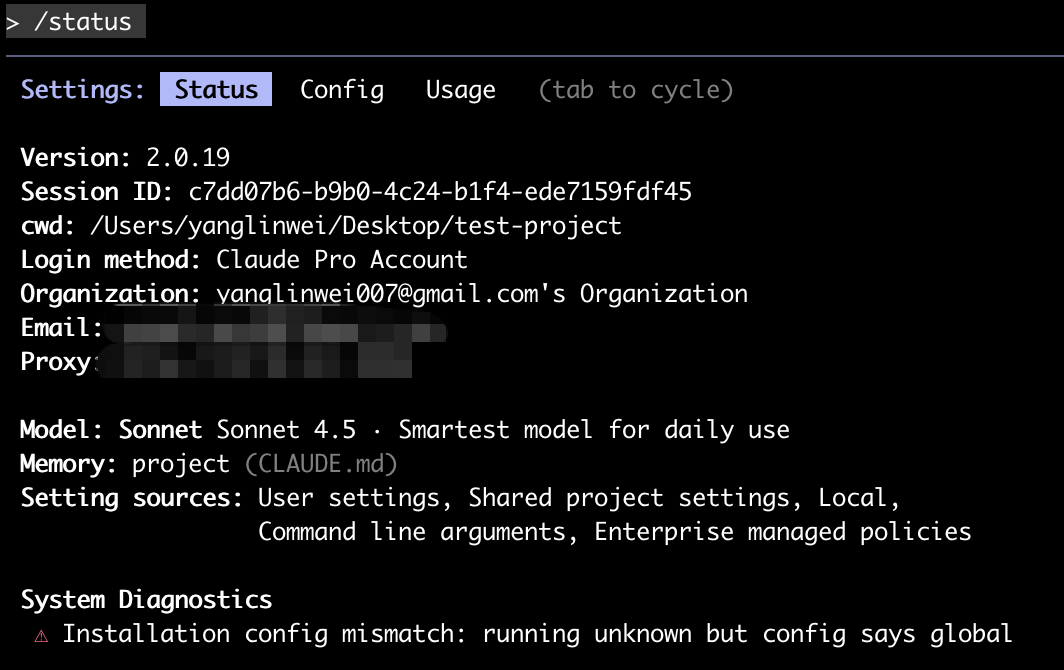Viewport: 1064px width, 670px height.
Task: Click the /status command prompt line
Action: point(76,21)
